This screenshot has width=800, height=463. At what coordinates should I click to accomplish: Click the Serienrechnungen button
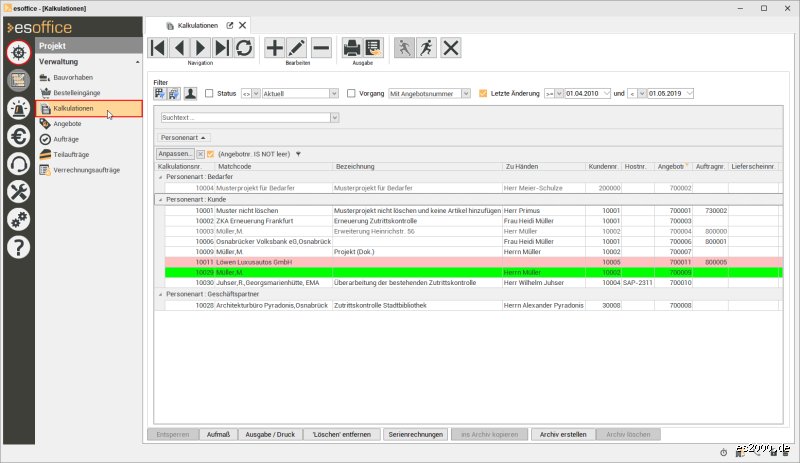(415, 434)
